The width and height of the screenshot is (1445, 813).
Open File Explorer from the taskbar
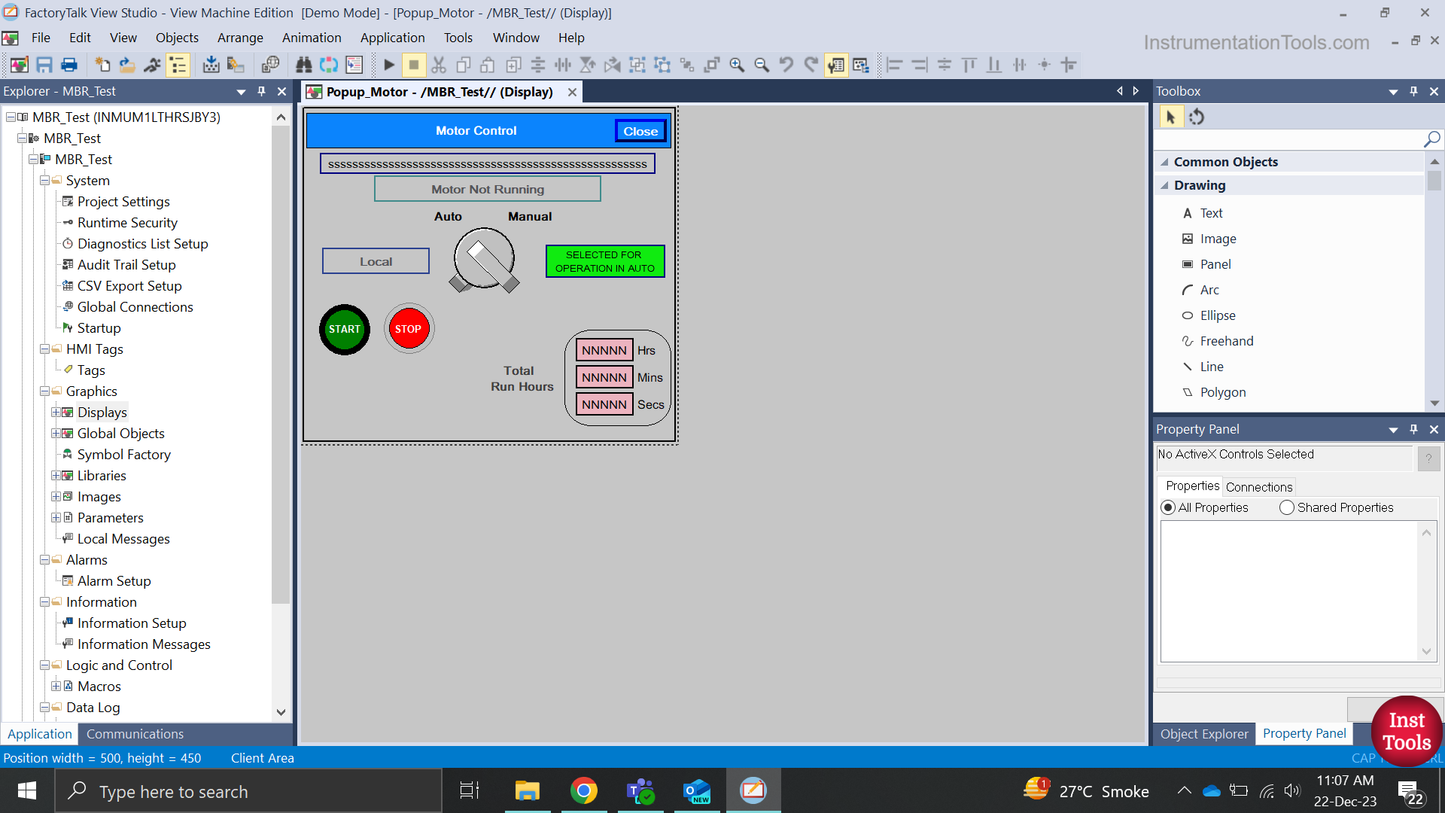click(x=527, y=791)
